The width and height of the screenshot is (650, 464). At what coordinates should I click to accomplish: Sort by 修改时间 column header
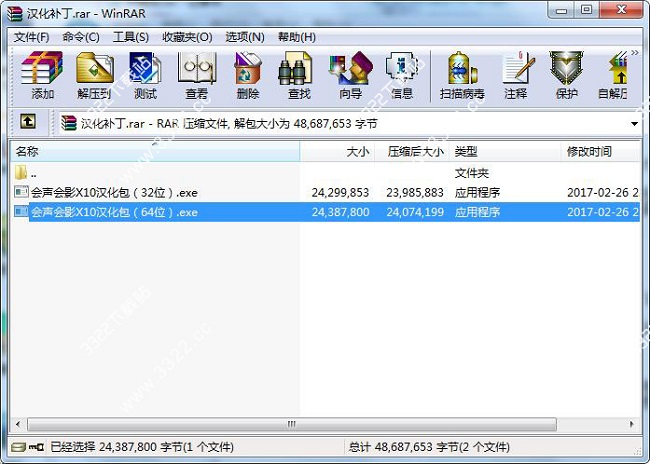[600, 152]
